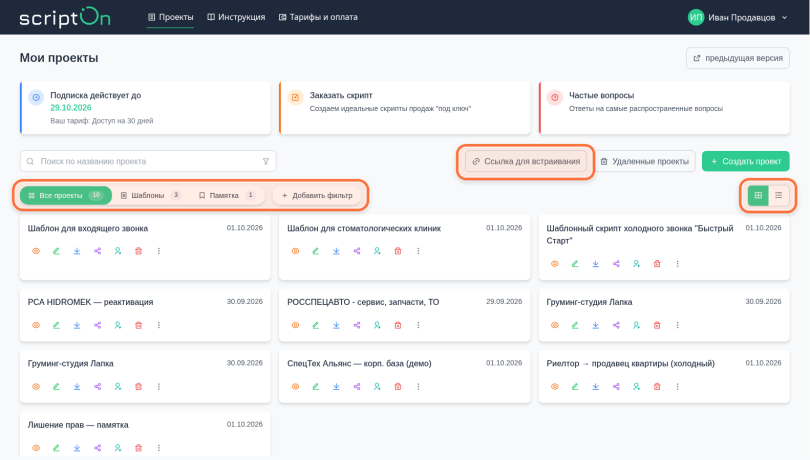Image resolution: width=810 pixels, height=460 pixels.
Task: Click title "СпецТех Альянс — корп. база (демо)"
Action: (359, 363)
